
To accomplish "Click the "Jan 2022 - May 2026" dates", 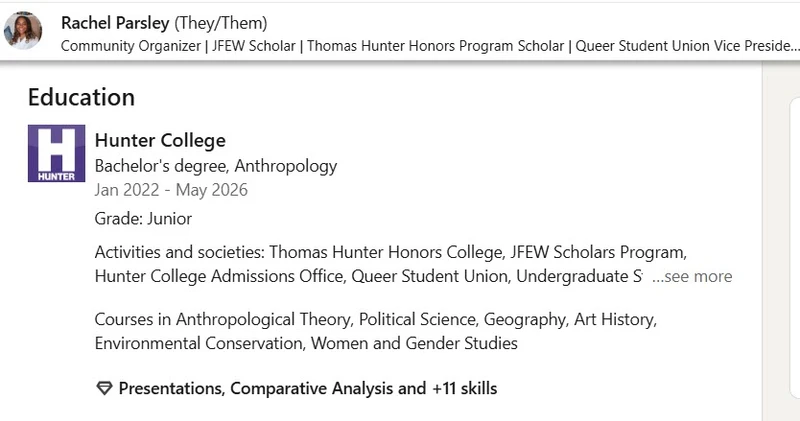I will pyautogui.click(x=171, y=190).
